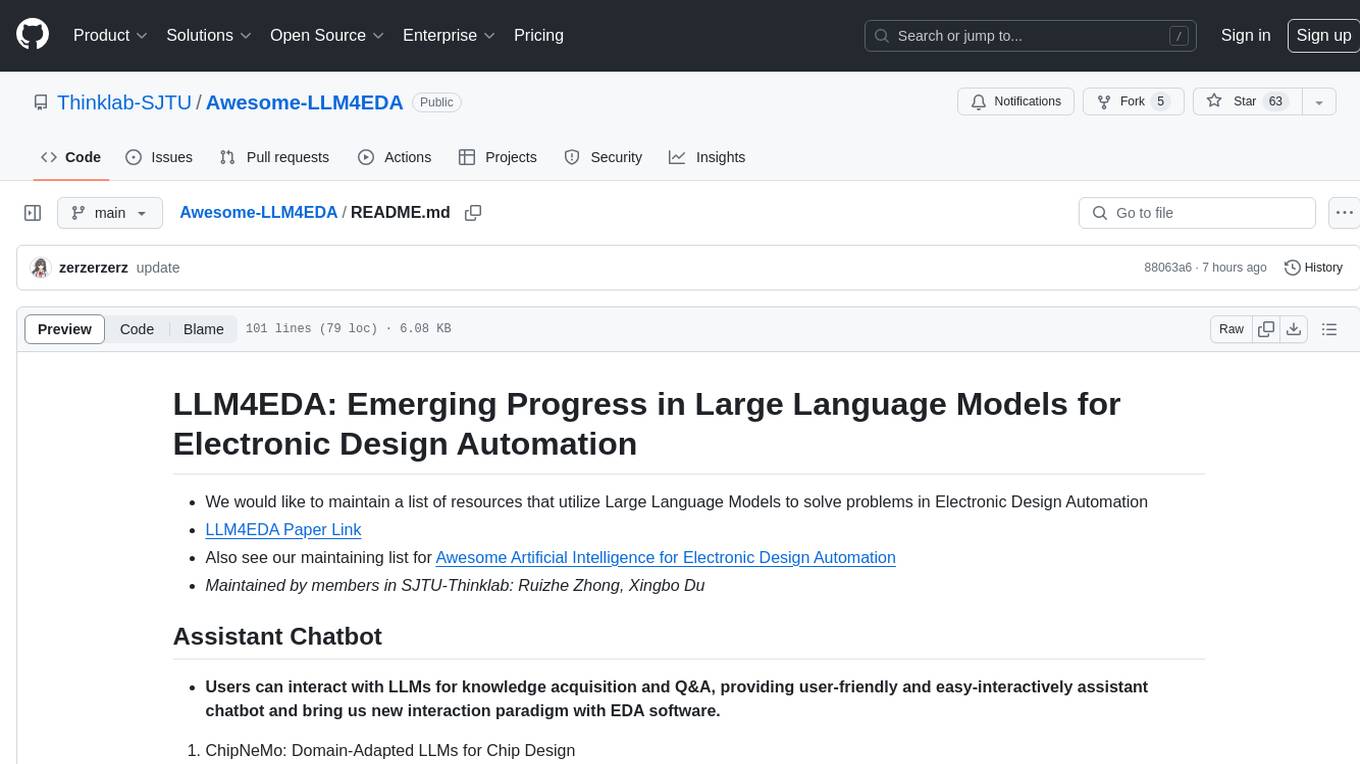Click the Go to file search field
Viewport: 1360px width, 764px height.
pos(1197,213)
